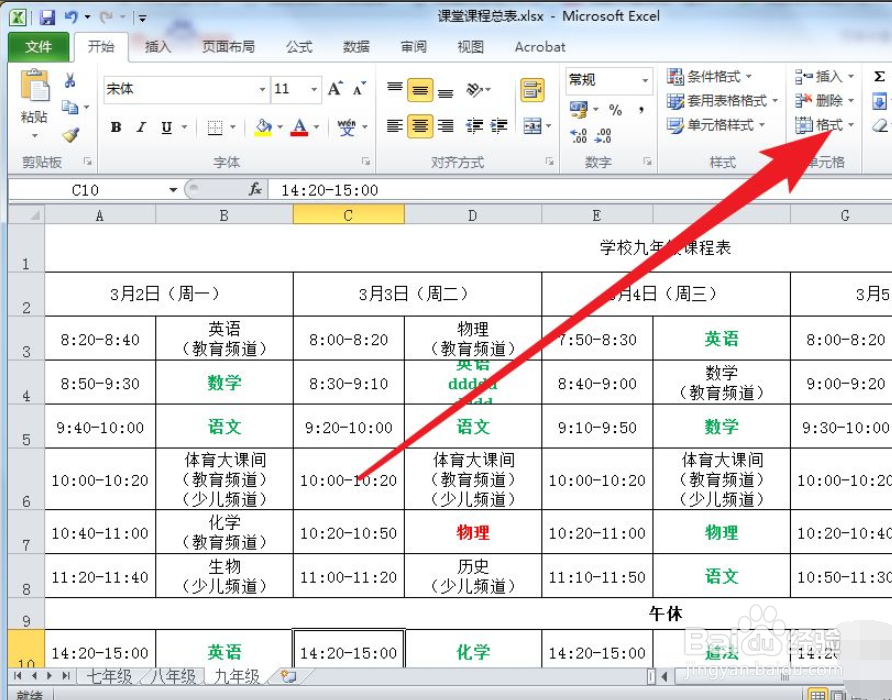
Task: Click the Format Painter icon
Action: (70, 135)
